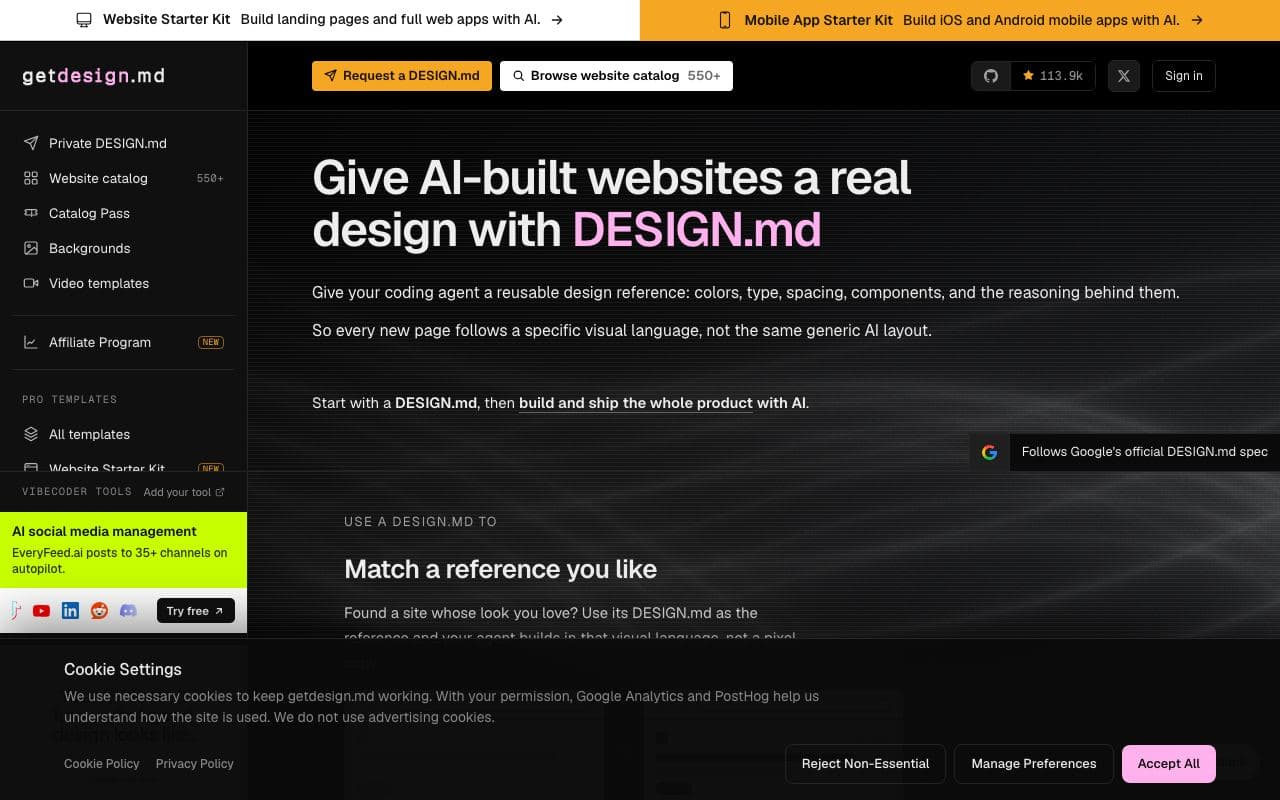Click the star icon next to 113.9k

(1028, 76)
